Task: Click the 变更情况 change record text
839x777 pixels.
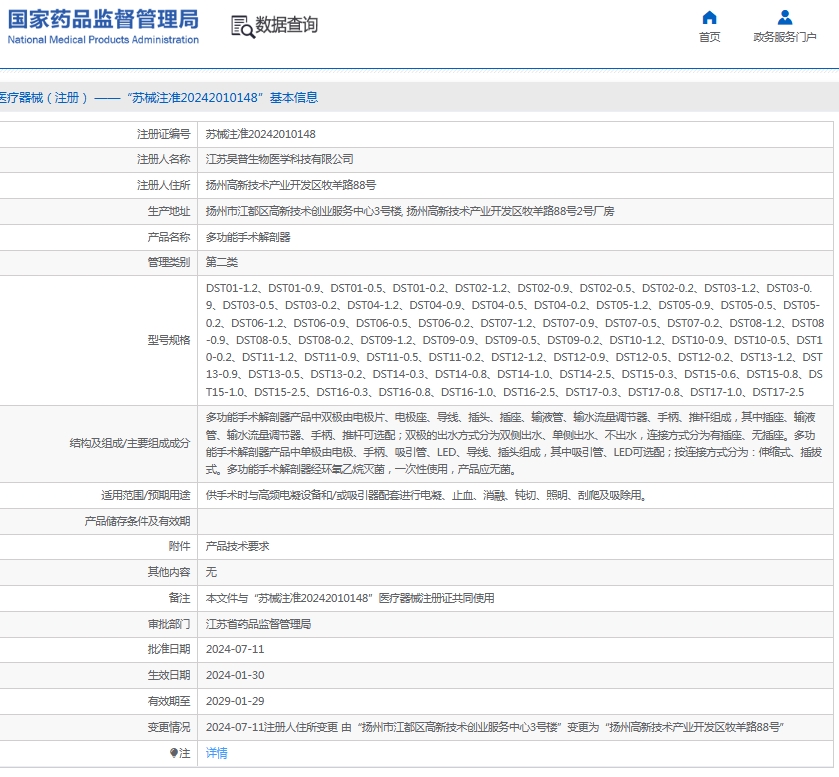Action: pyautogui.click(x=495, y=727)
